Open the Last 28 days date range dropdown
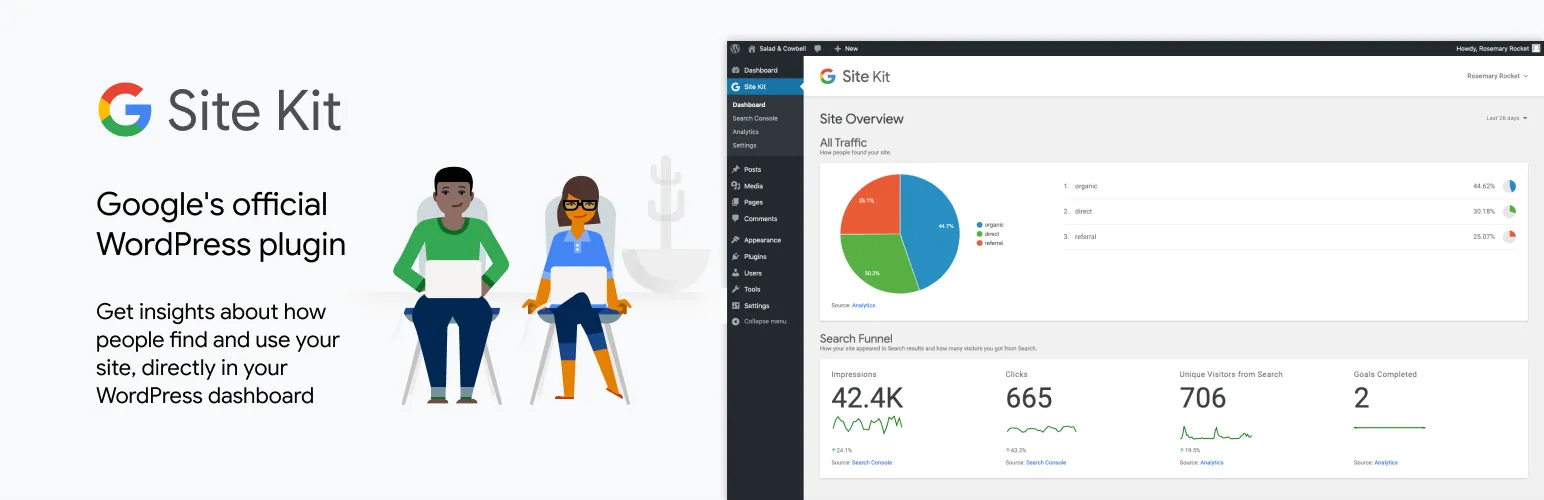The height and width of the screenshot is (500, 1544). pyautogui.click(x=1507, y=118)
